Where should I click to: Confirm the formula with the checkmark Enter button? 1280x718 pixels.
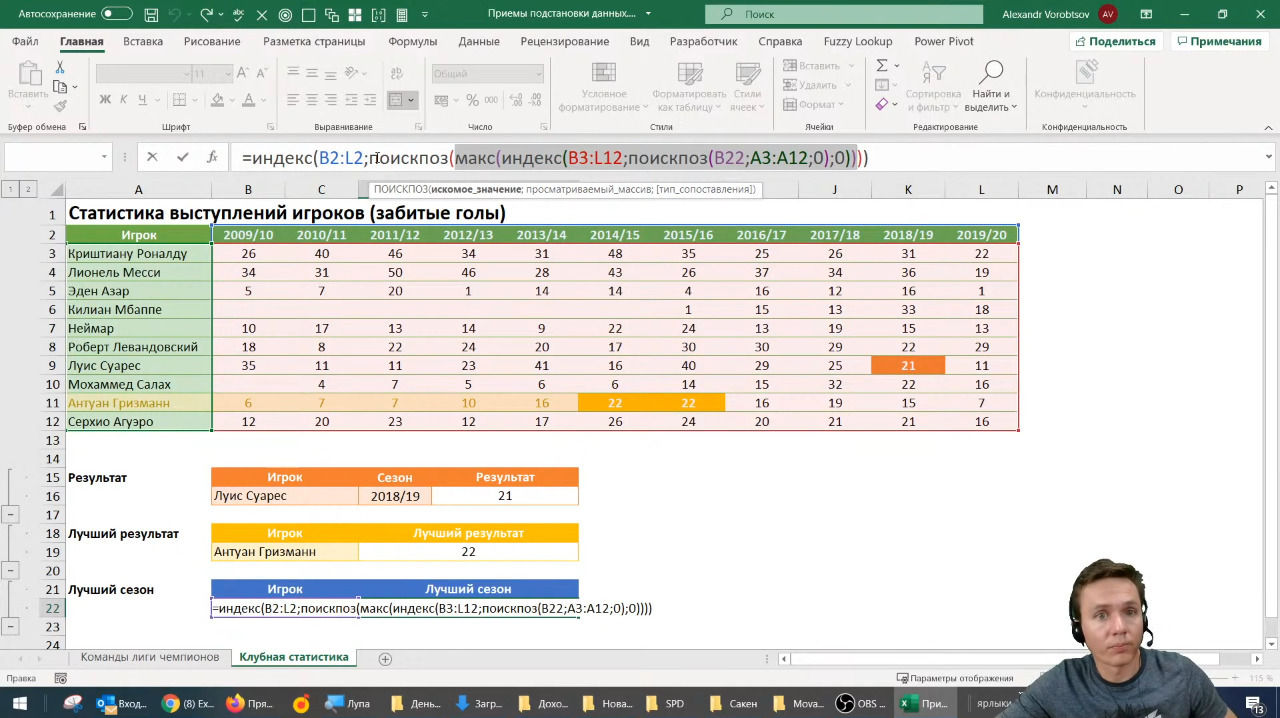click(x=182, y=157)
